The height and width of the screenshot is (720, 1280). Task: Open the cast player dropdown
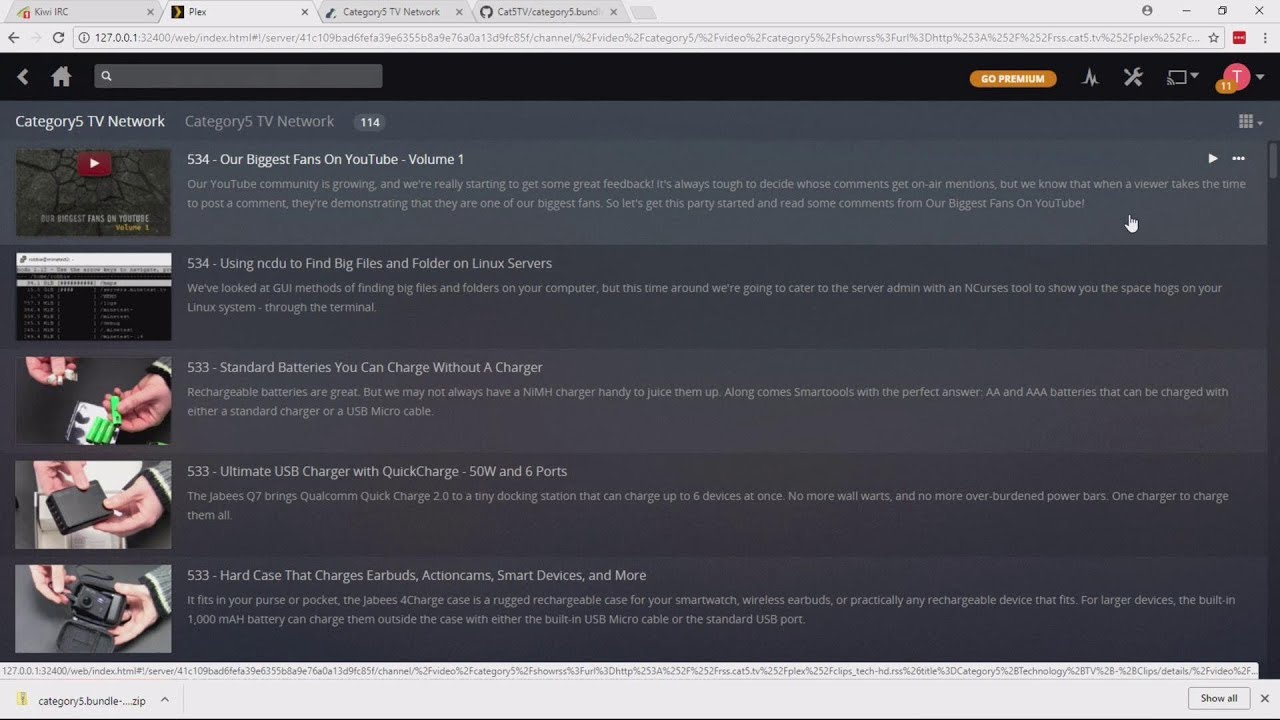coord(1182,77)
